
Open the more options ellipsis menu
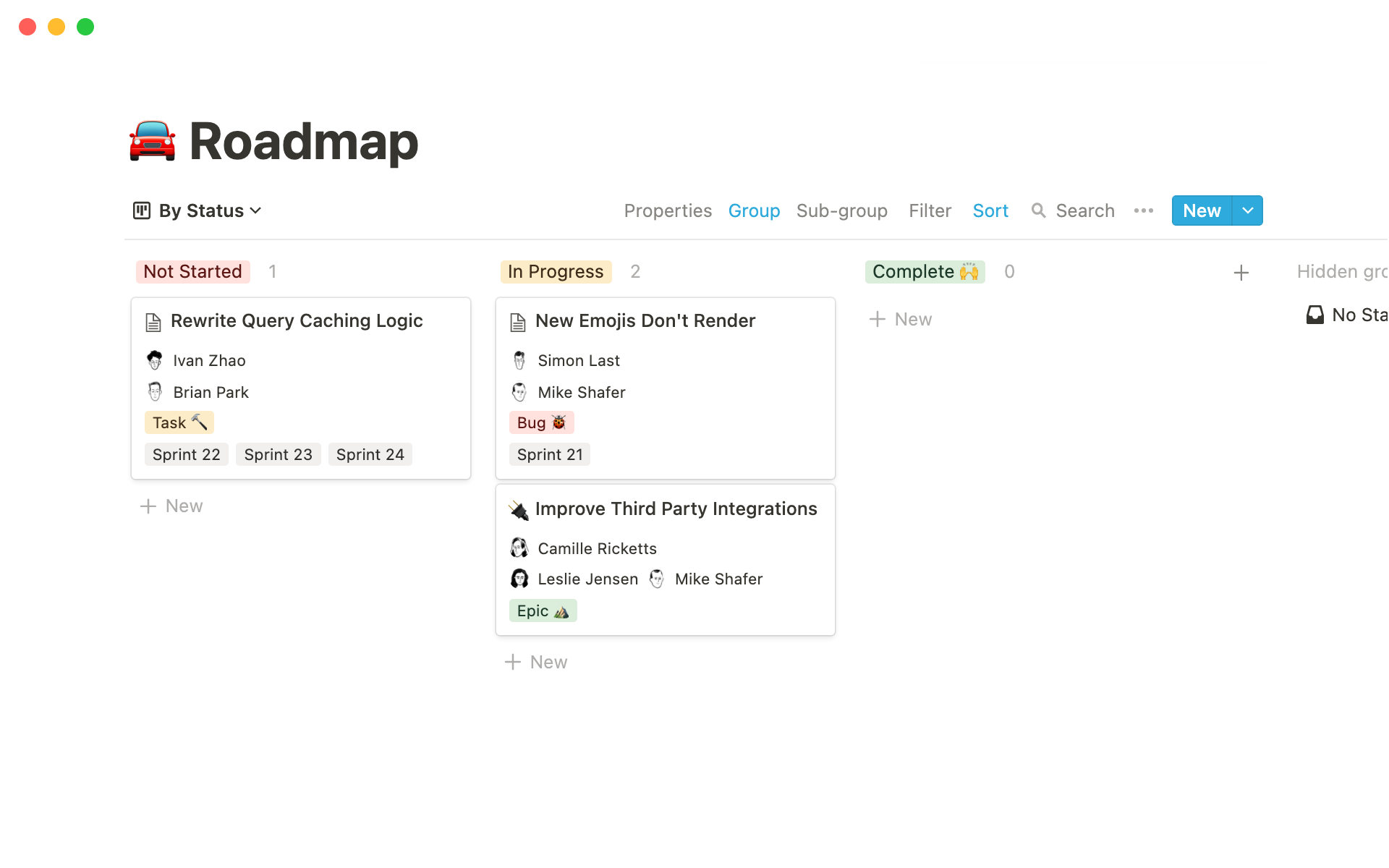pyautogui.click(x=1143, y=210)
